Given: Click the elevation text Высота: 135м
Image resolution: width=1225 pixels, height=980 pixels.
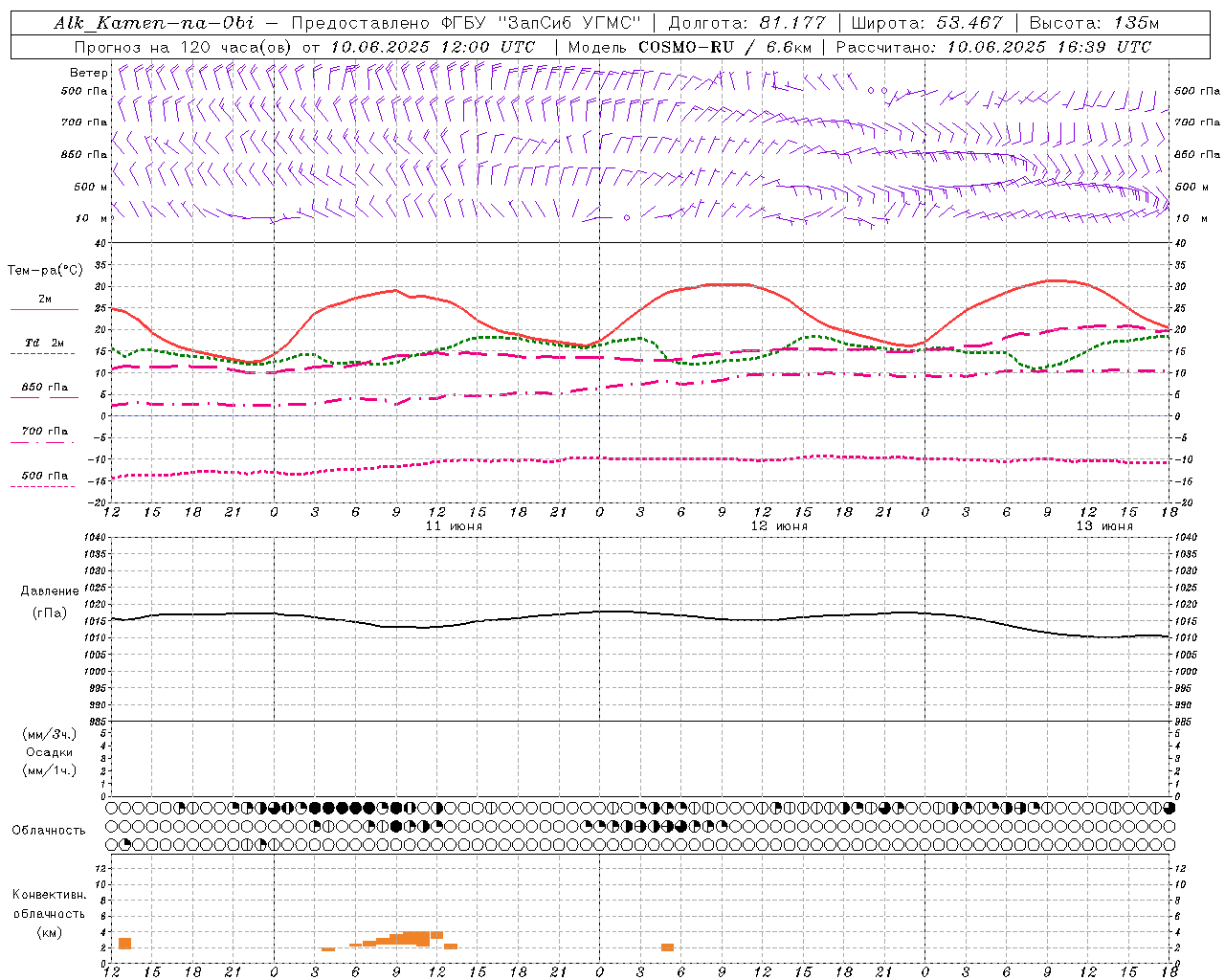Looking at the screenshot, I should [x=1094, y=23].
